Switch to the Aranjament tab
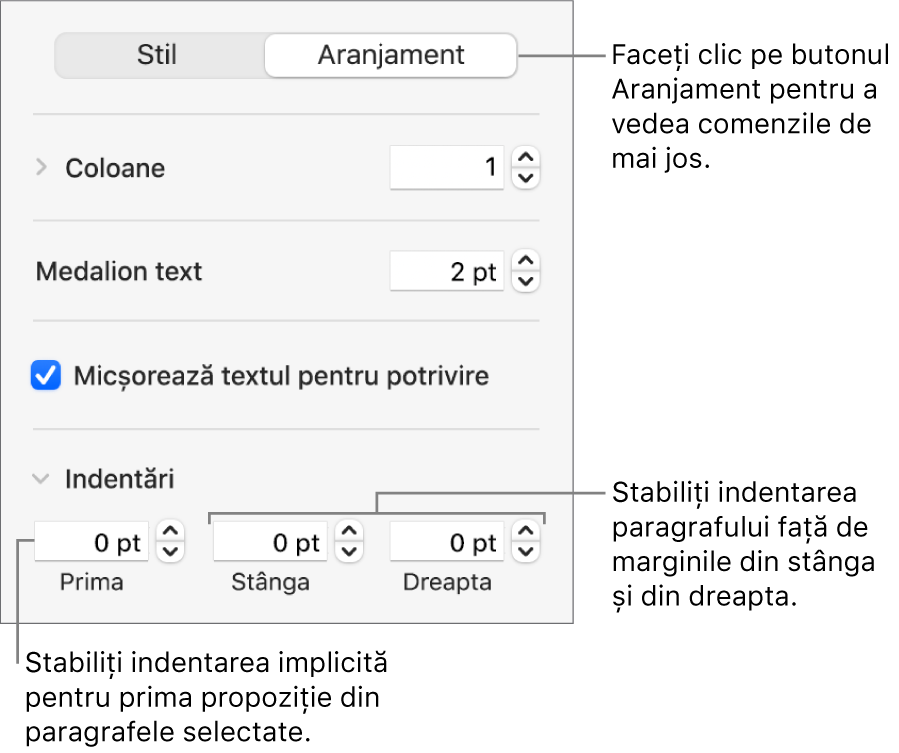The image size is (899, 753). pos(390,55)
